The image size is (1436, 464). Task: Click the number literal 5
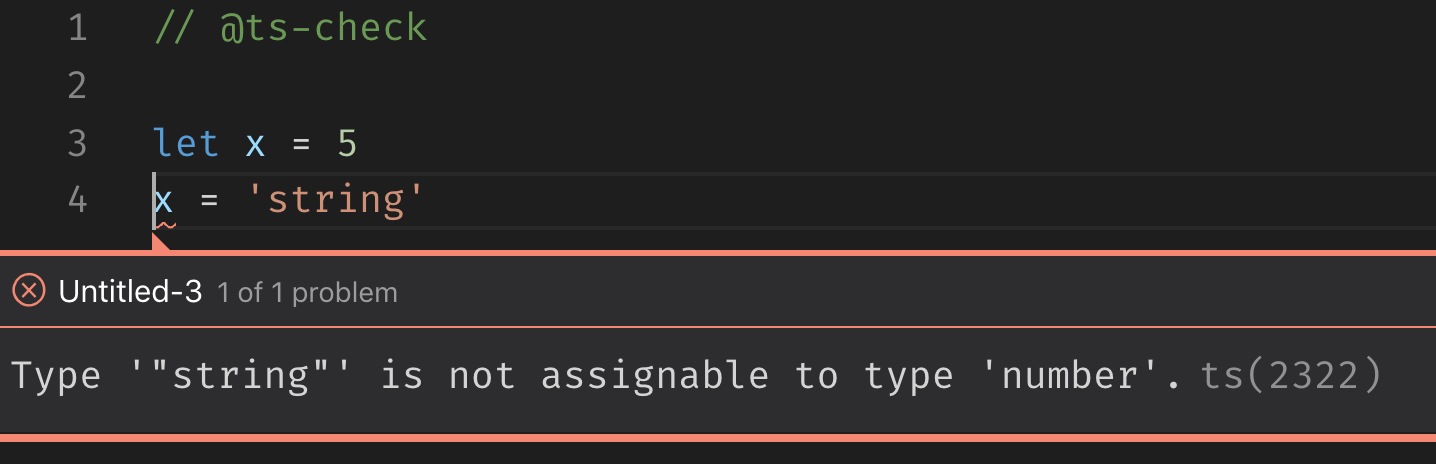347,144
